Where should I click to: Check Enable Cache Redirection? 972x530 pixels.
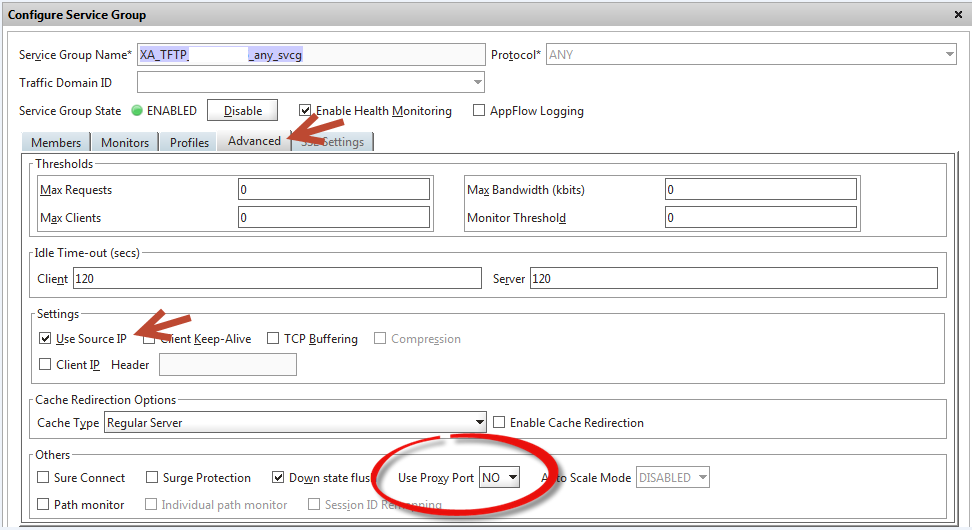tap(500, 422)
